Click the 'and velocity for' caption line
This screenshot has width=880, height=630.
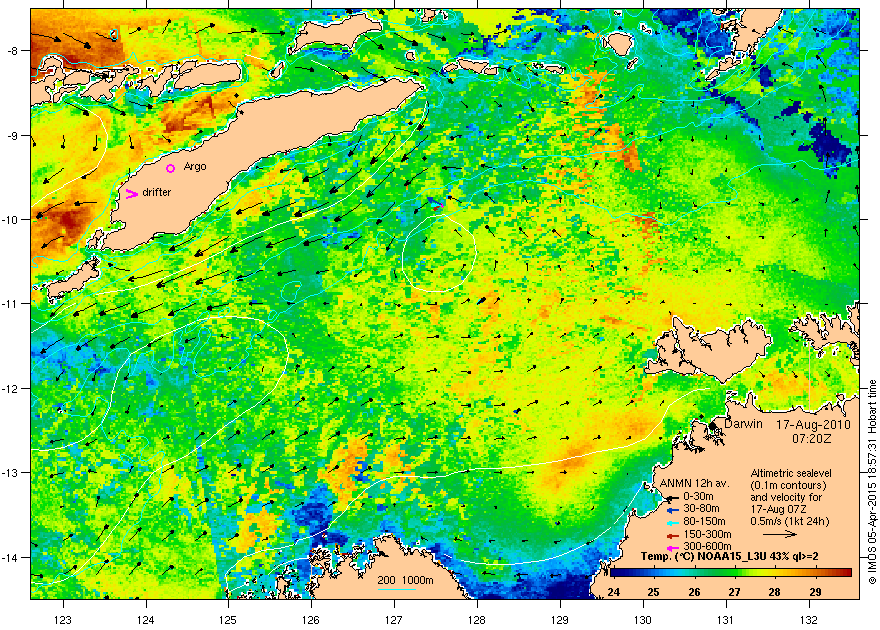tap(786, 497)
